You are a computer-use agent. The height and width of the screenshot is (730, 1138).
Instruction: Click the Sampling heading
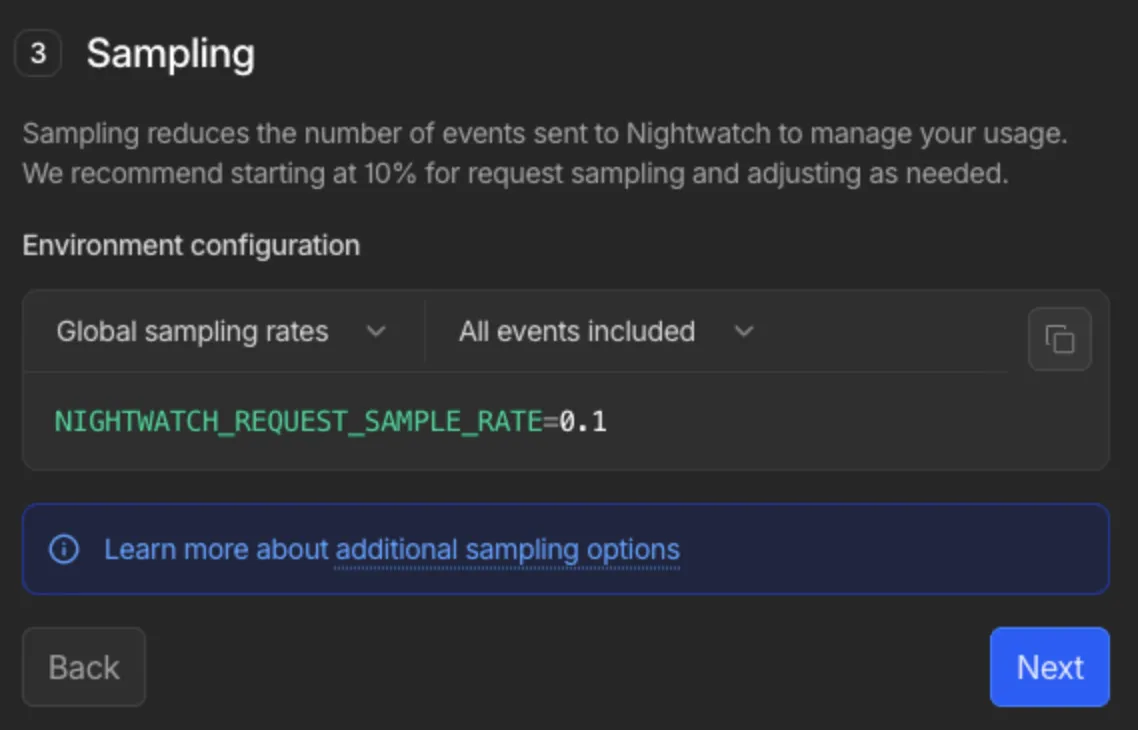[x=170, y=53]
